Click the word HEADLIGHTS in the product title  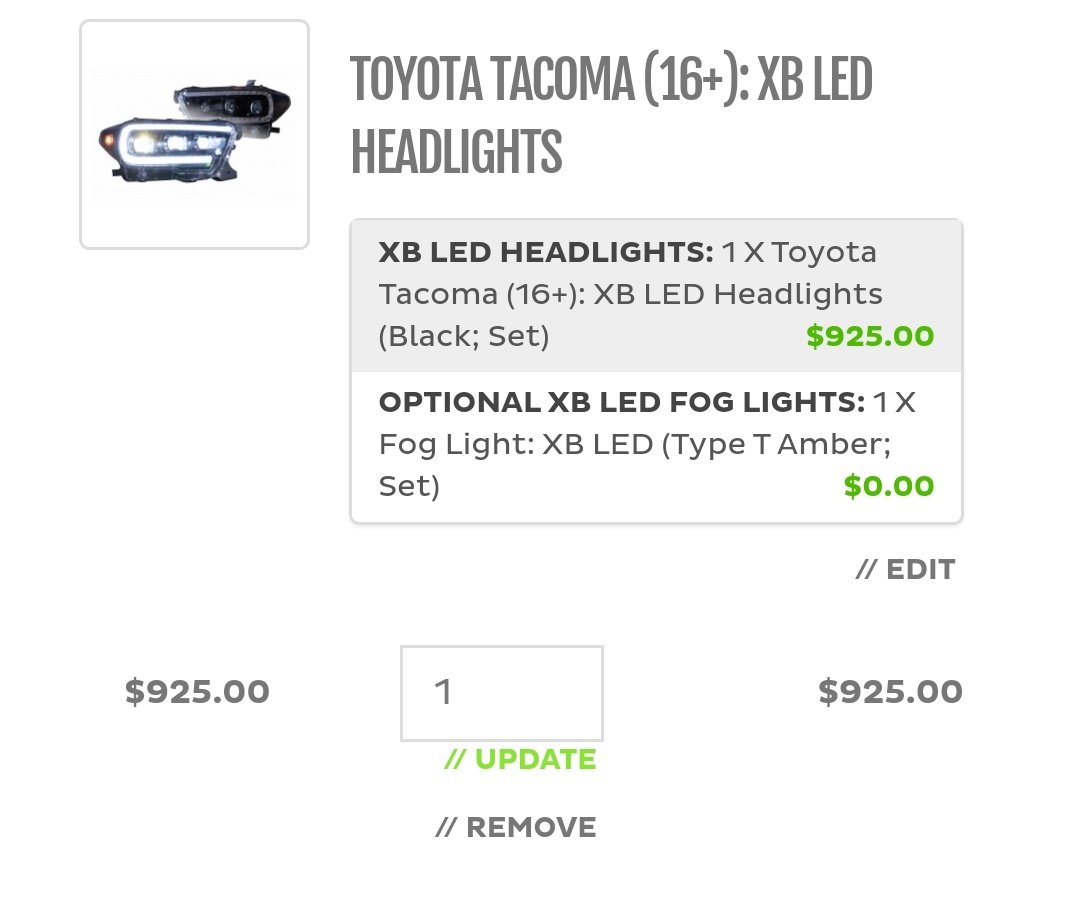tap(457, 152)
